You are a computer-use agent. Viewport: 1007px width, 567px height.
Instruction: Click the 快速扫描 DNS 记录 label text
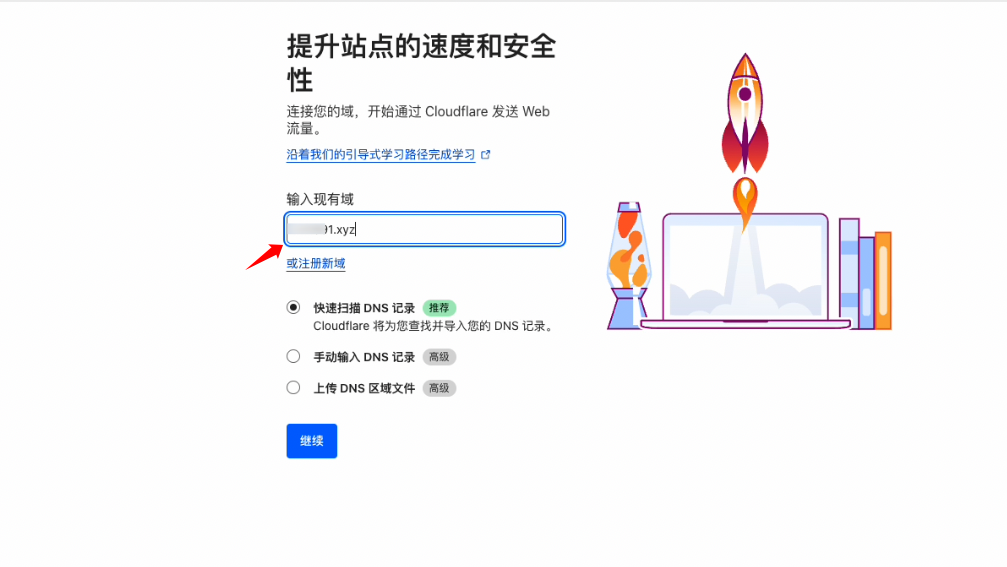pos(364,308)
